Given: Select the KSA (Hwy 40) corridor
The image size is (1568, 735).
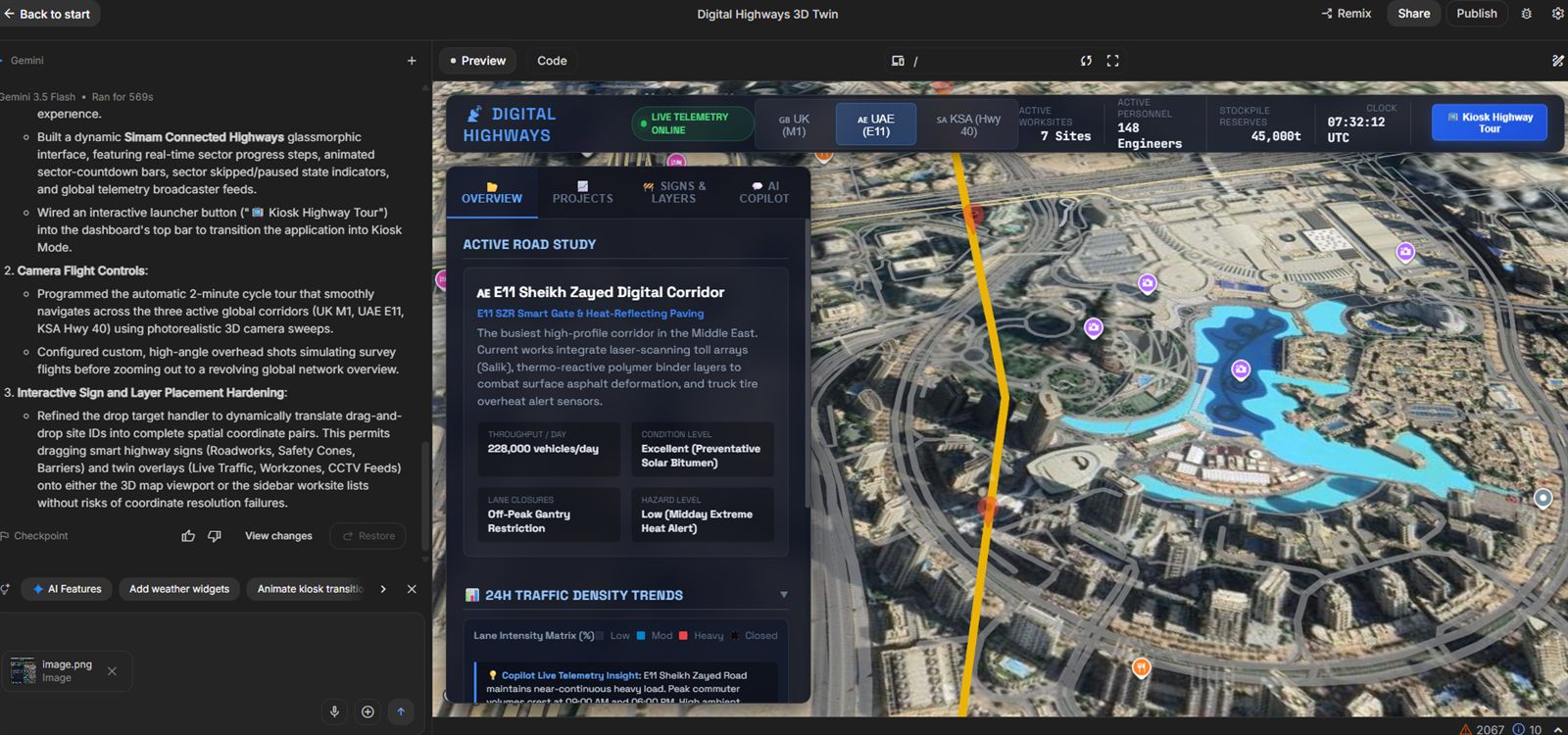Looking at the screenshot, I should pos(968,124).
